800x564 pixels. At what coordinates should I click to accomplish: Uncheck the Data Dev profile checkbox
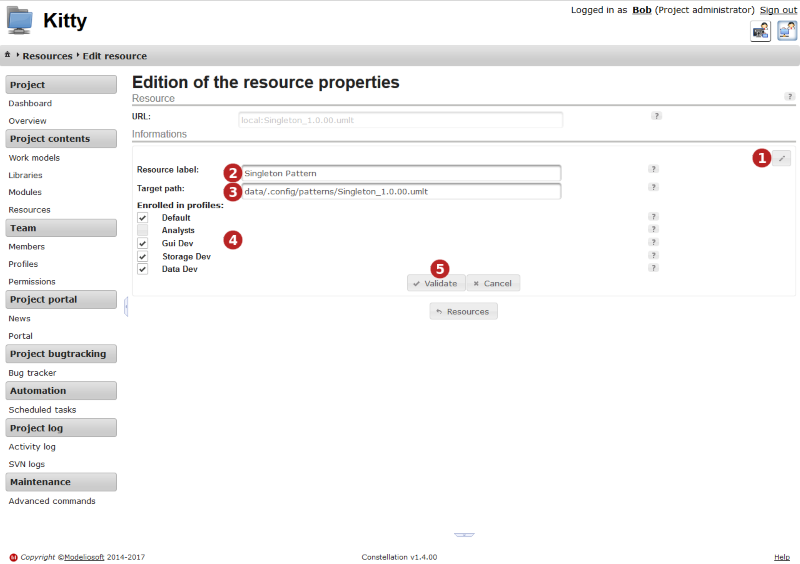click(x=142, y=269)
